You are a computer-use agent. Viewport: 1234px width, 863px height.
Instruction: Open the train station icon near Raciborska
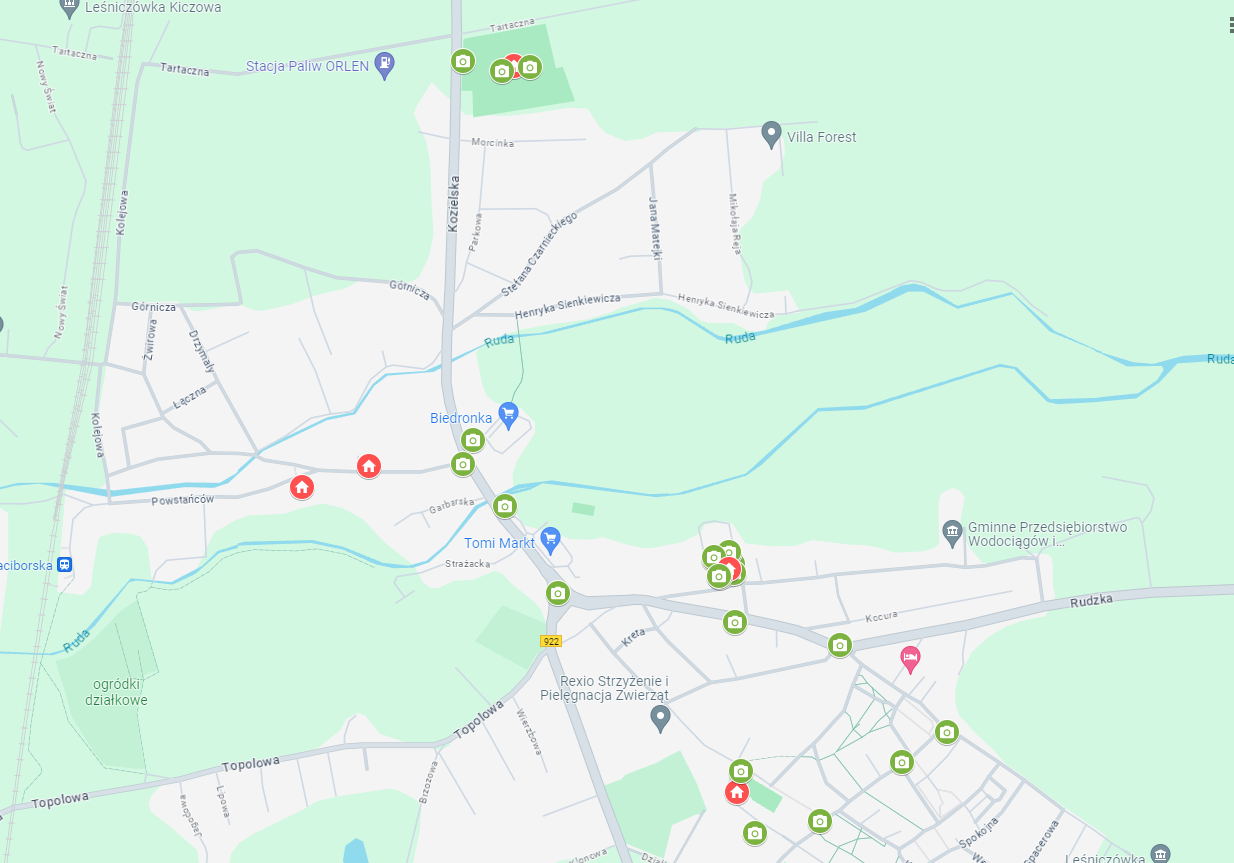coord(64,564)
